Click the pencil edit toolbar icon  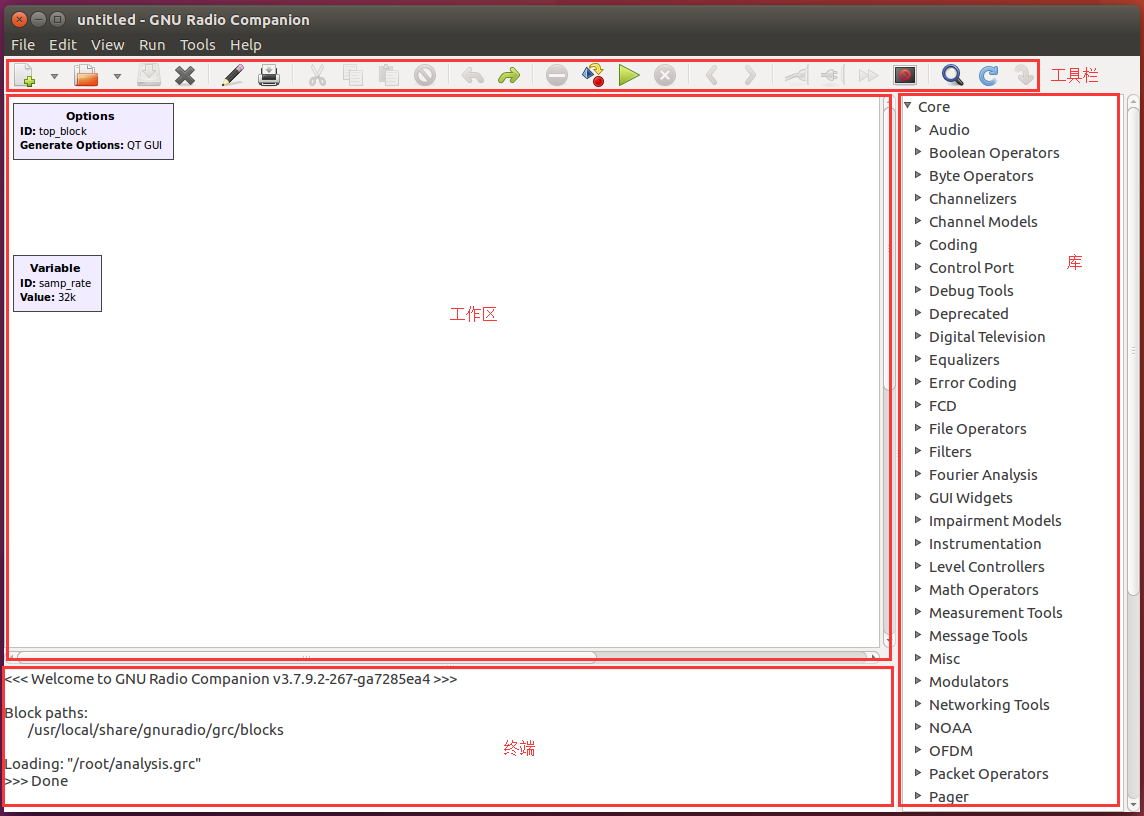pos(233,75)
